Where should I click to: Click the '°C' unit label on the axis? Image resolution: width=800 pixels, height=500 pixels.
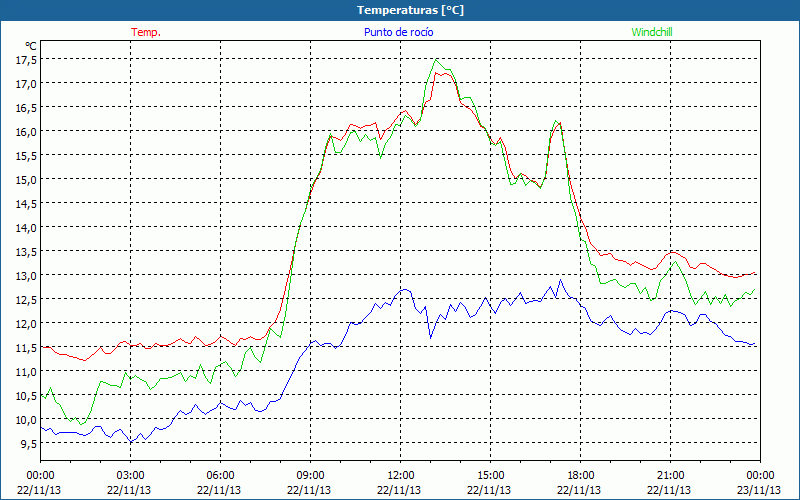pyautogui.click(x=31, y=46)
